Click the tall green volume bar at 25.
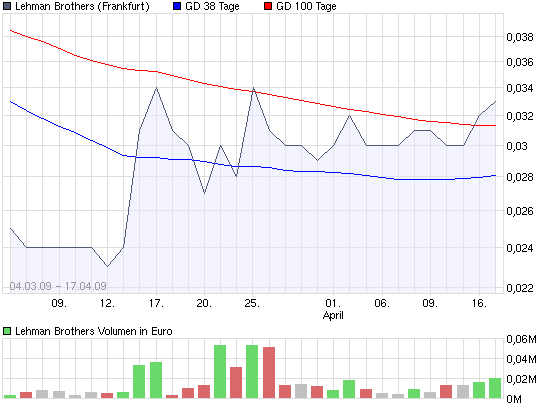545x407 pixels. pyautogui.click(x=252, y=372)
